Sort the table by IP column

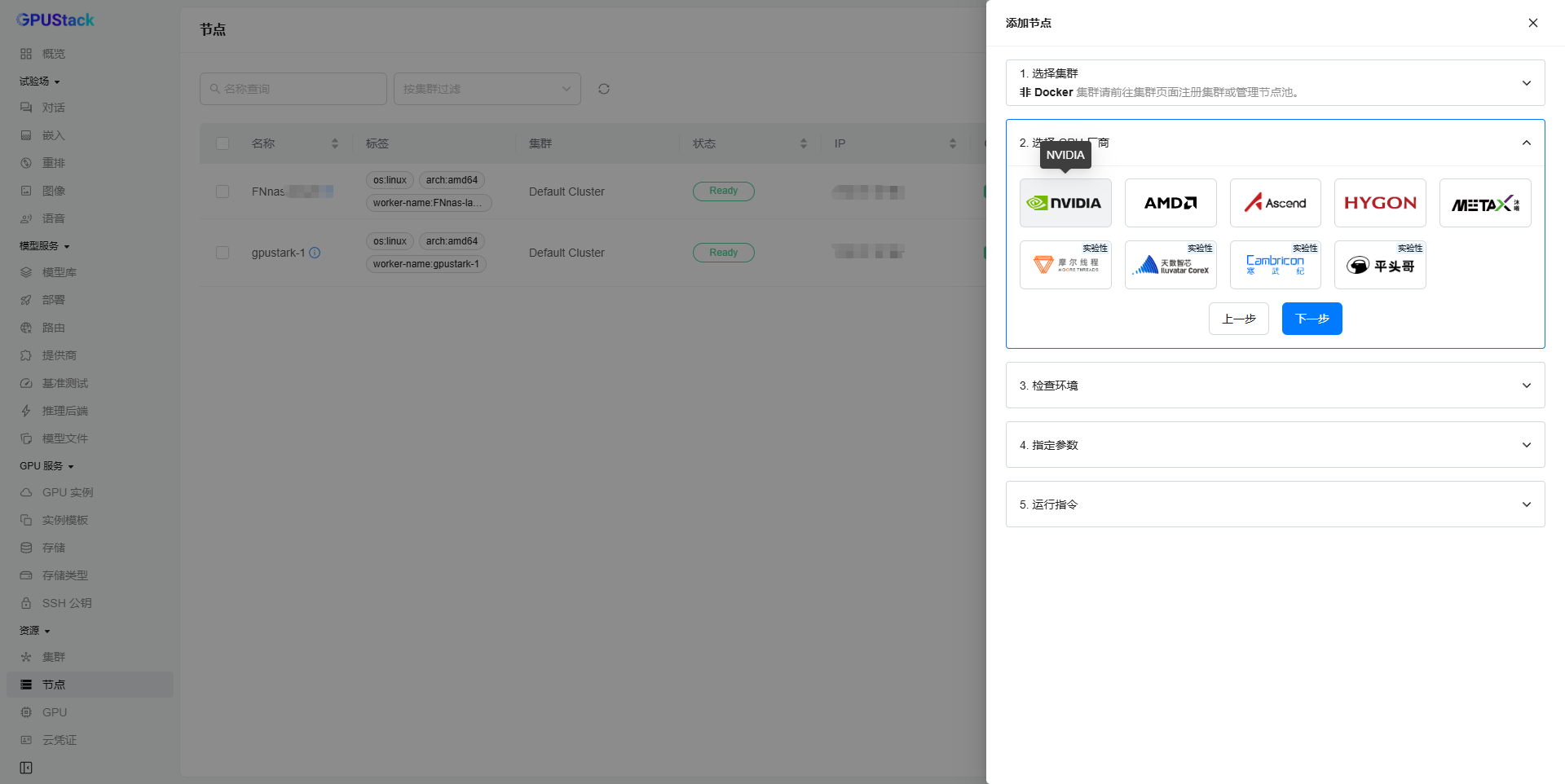click(x=953, y=143)
